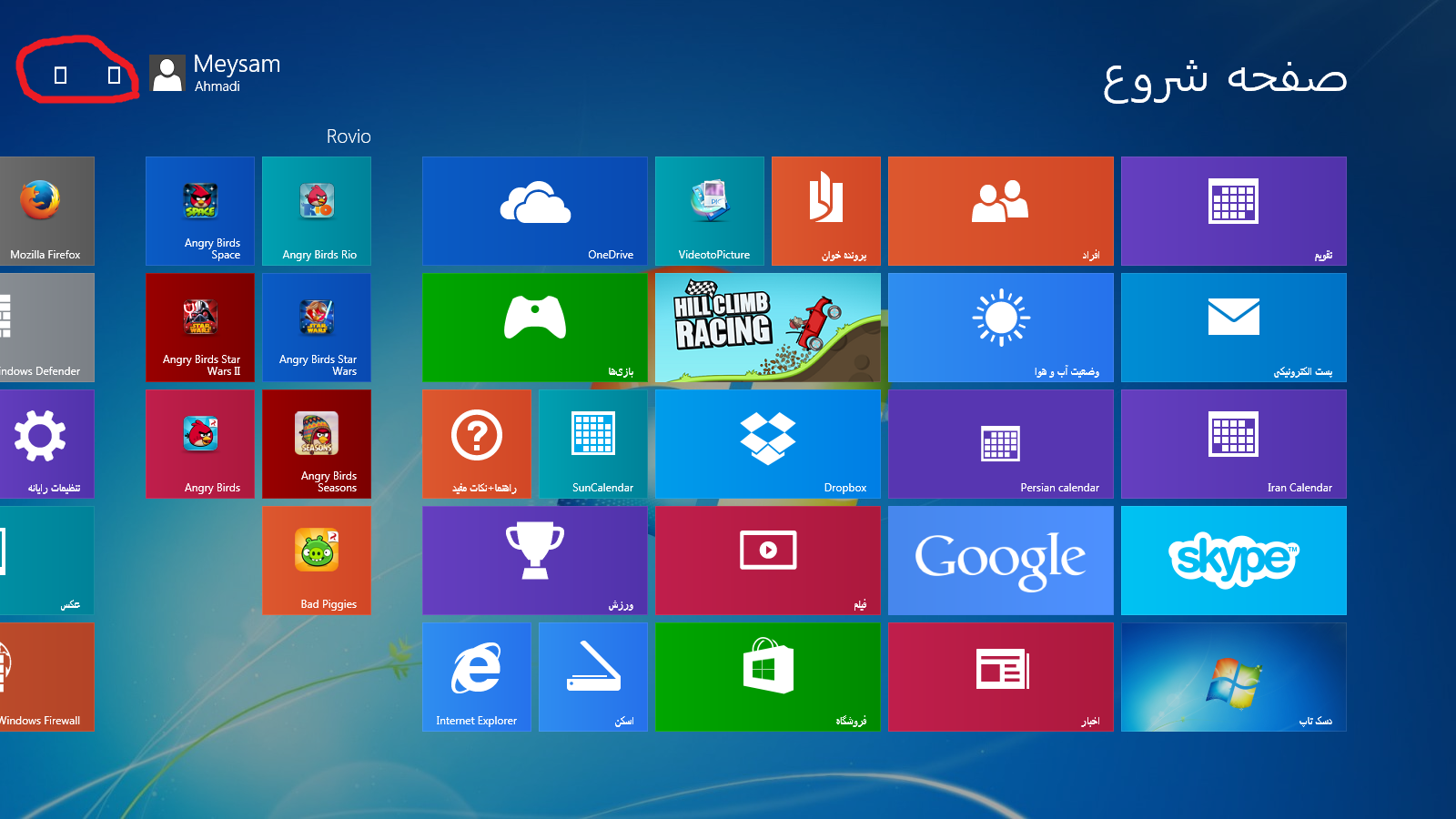The height and width of the screenshot is (819, 1456).
Task: Open the Weather sun tile
Action: (1001, 328)
